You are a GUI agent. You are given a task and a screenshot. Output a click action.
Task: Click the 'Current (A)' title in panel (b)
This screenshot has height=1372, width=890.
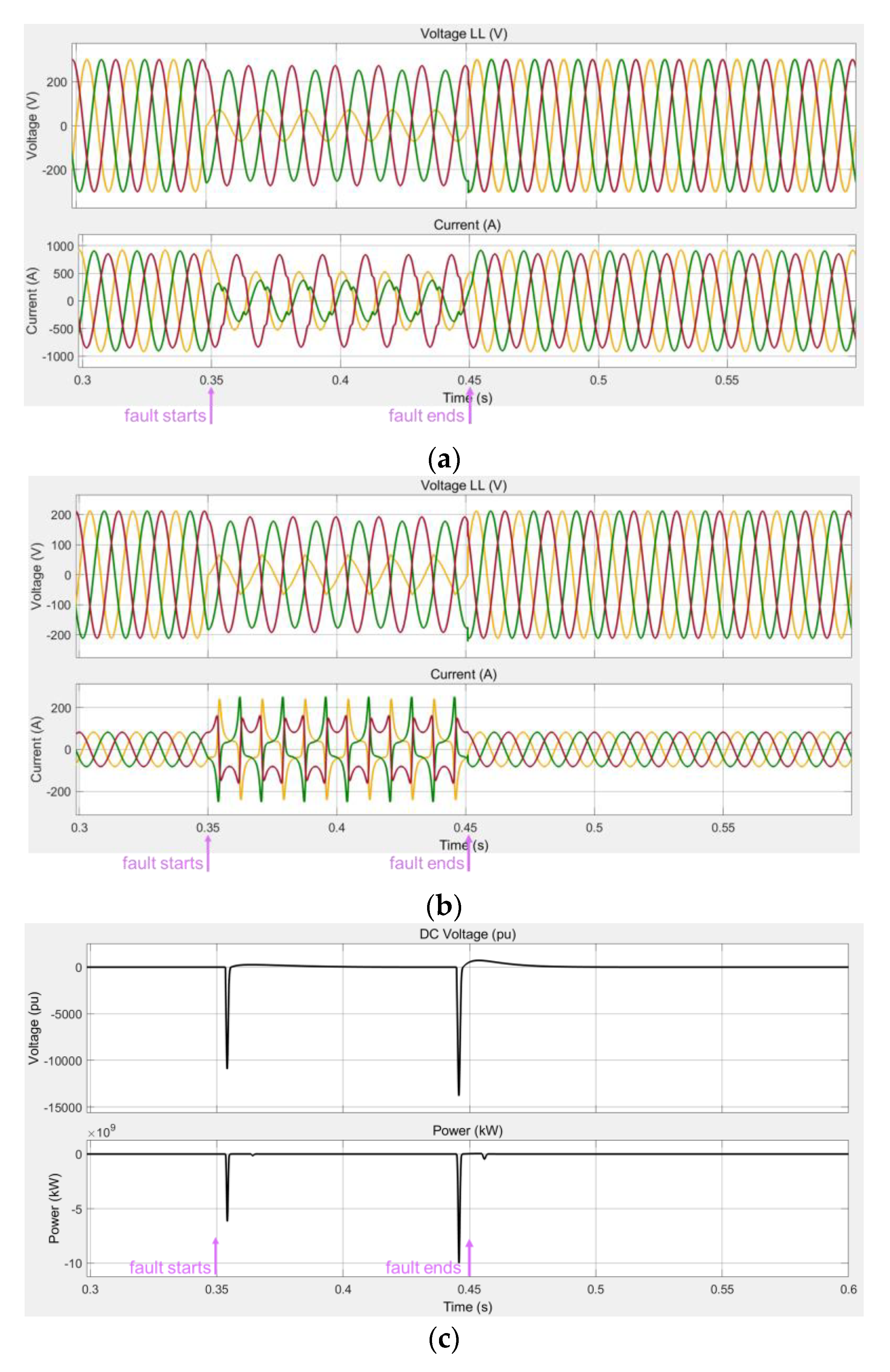[464, 674]
